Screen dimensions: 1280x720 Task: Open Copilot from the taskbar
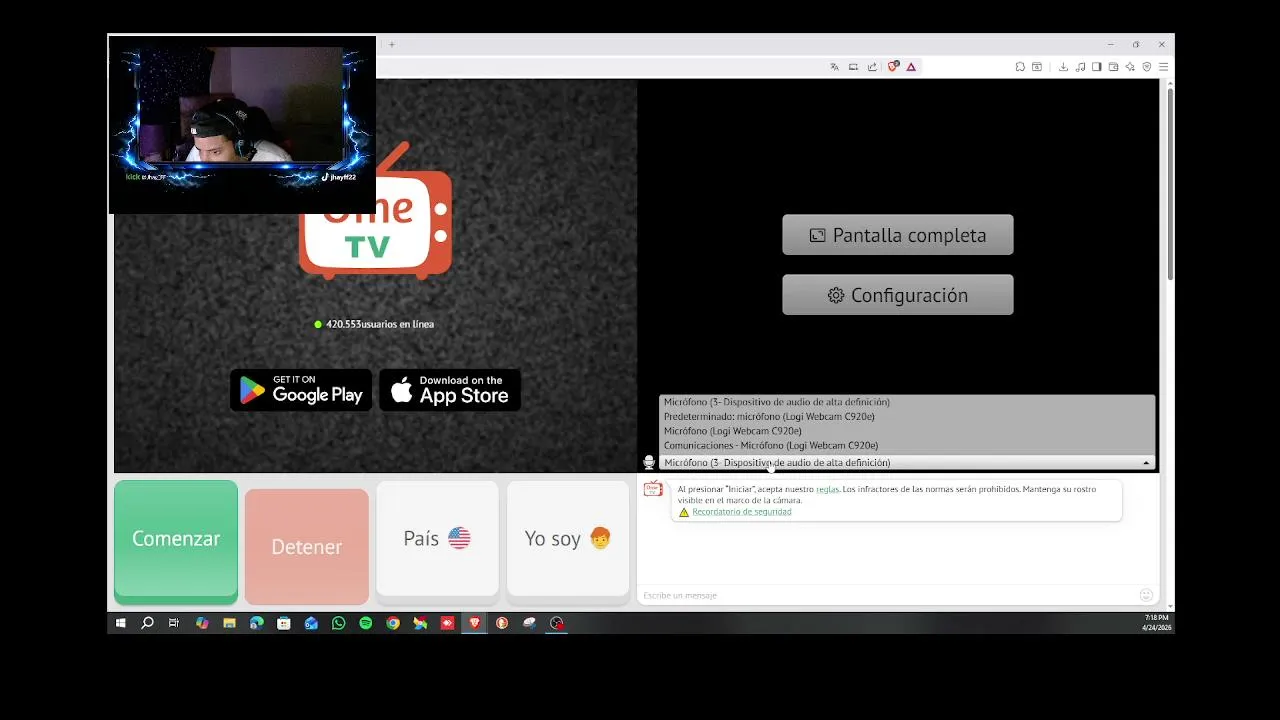coord(202,623)
